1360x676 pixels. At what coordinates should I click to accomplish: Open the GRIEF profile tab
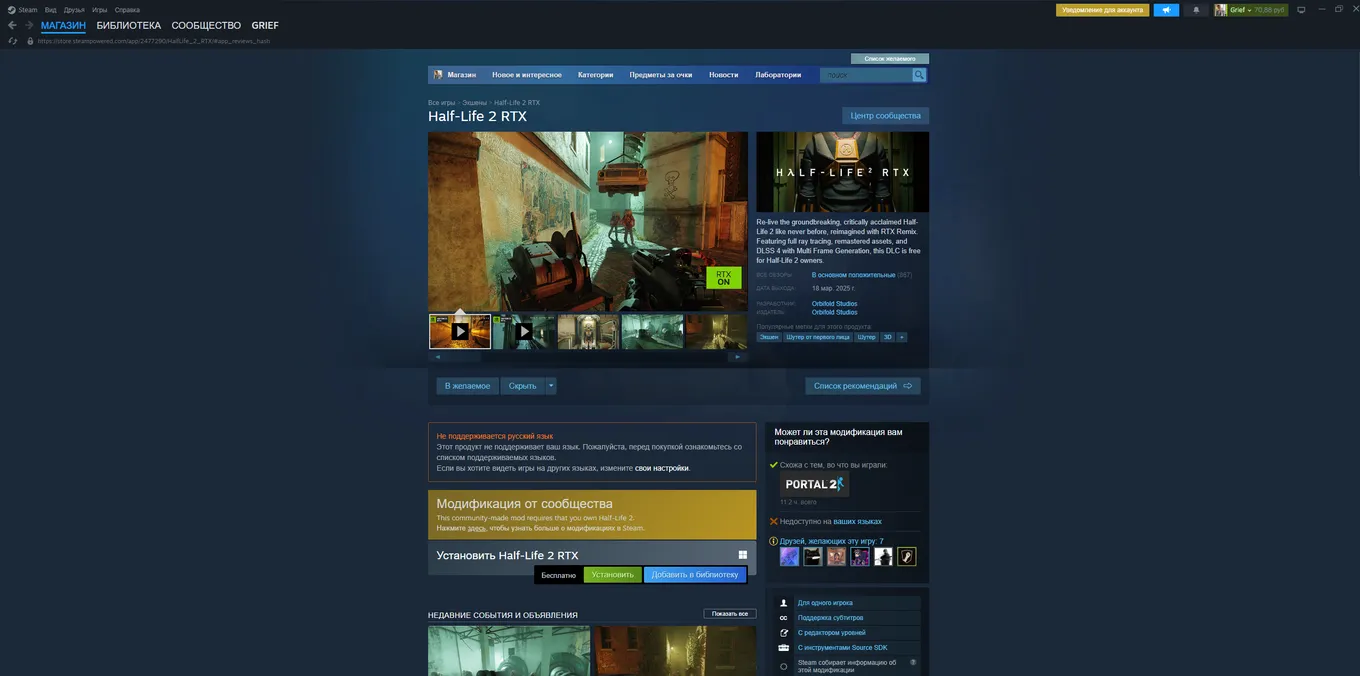pos(265,25)
